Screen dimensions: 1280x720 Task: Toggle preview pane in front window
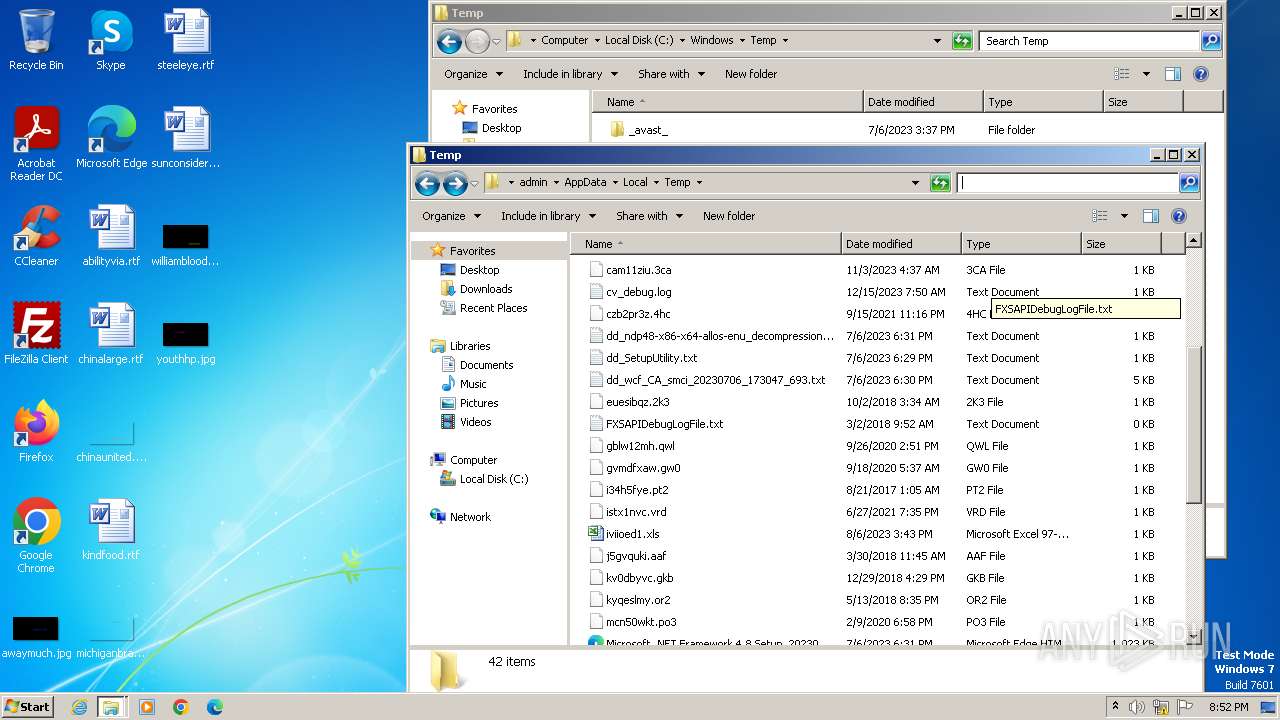click(1151, 216)
